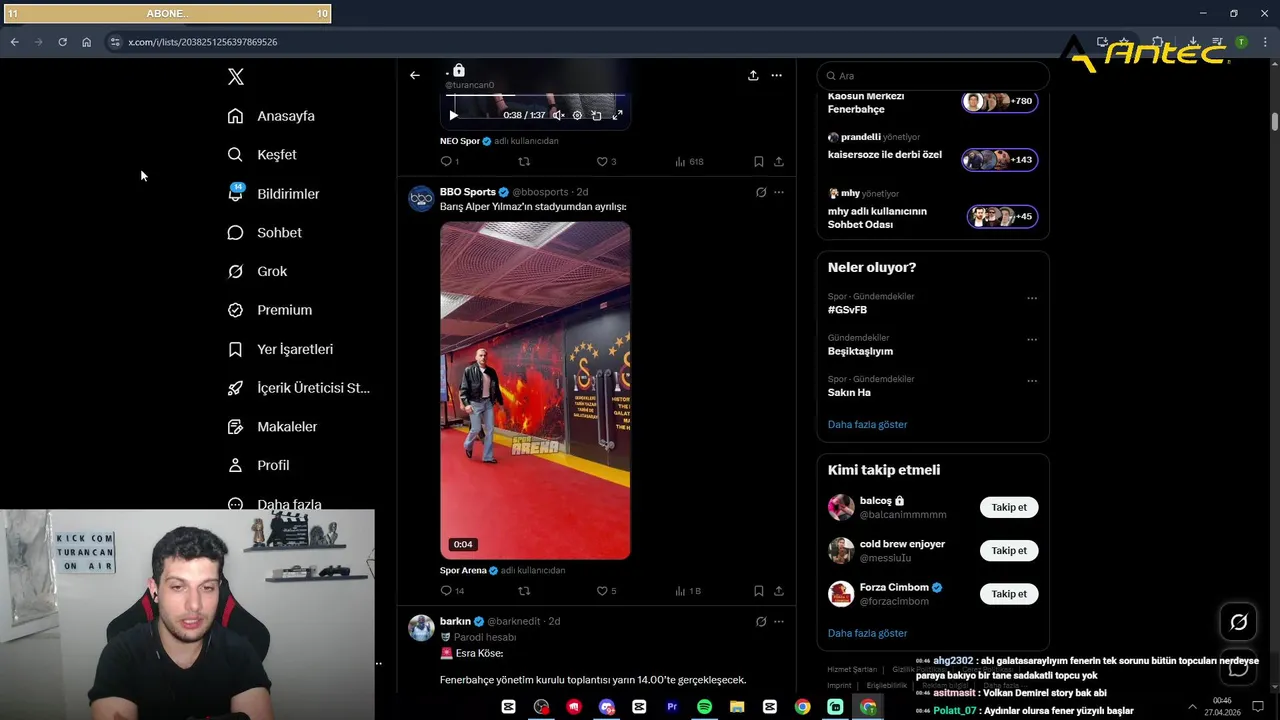Open Makaleler articles
This screenshot has width=1280, height=720.
click(x=272, y=427)
